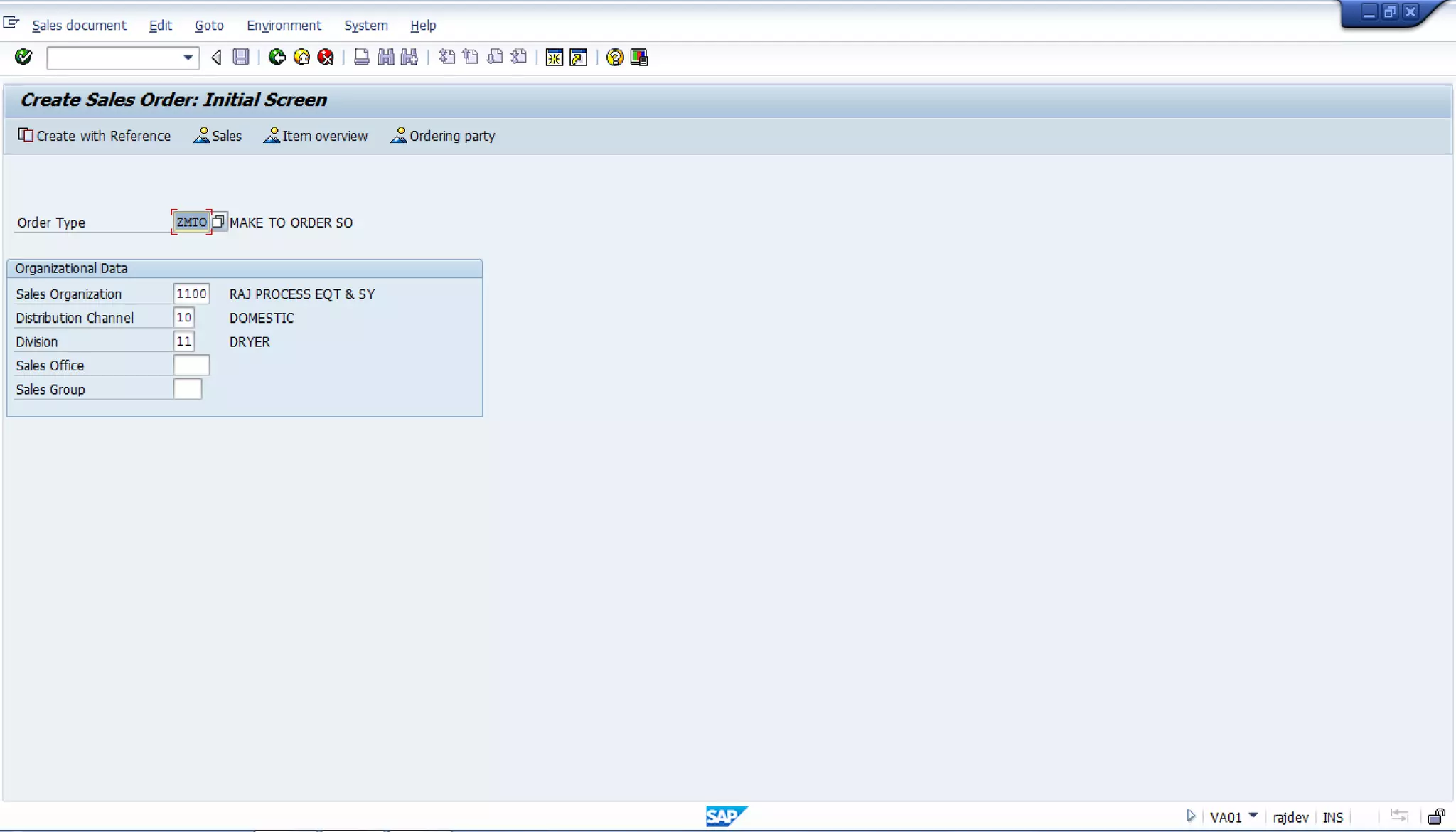Collapse the command field triangle icon

pos(216,57)
